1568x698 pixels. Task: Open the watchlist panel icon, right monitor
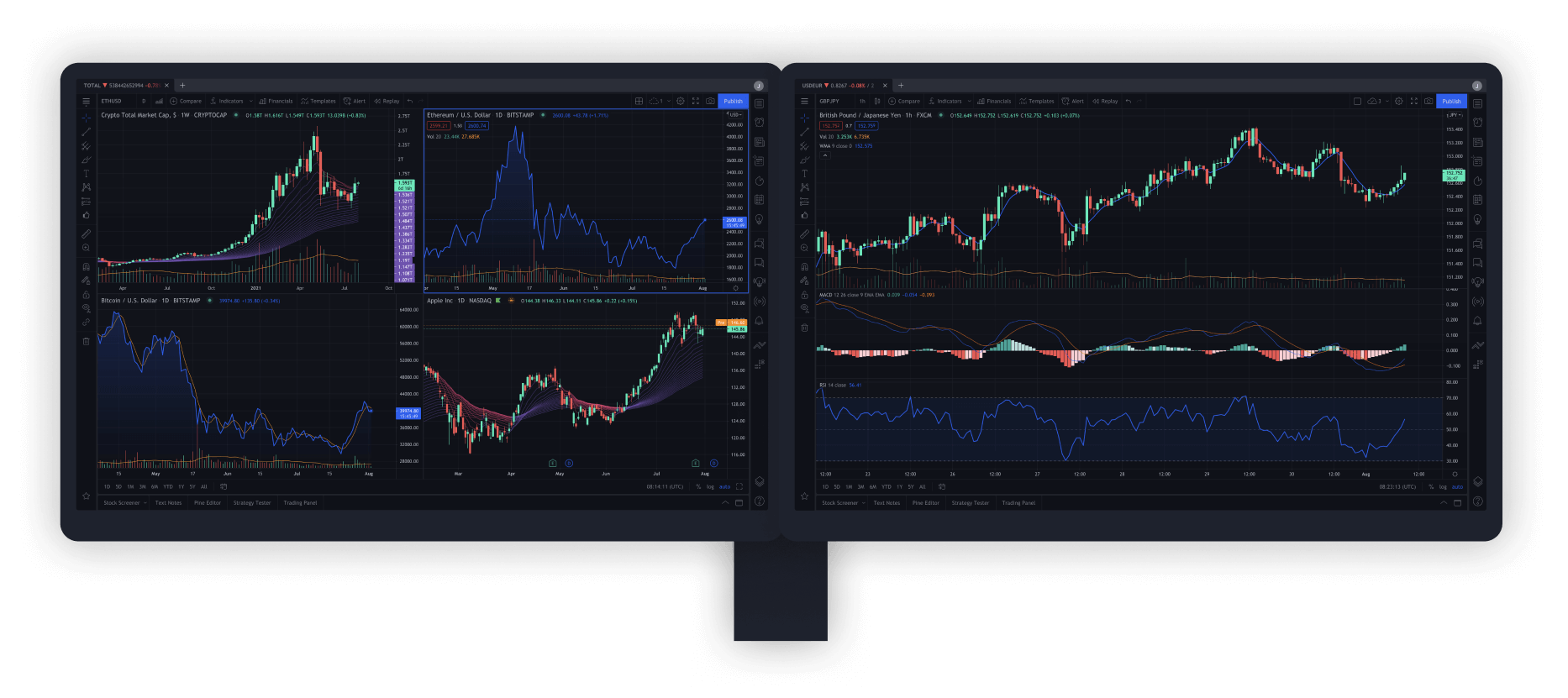1478,103
